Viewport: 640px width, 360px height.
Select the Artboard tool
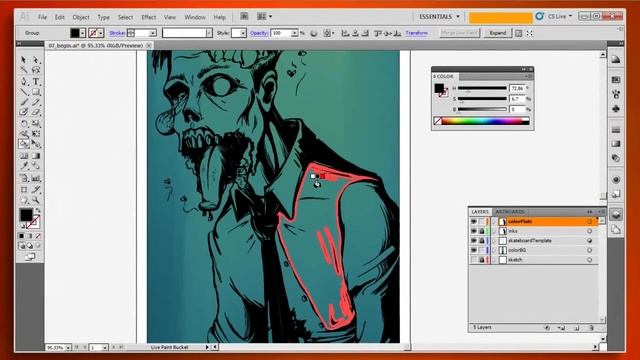23,189
